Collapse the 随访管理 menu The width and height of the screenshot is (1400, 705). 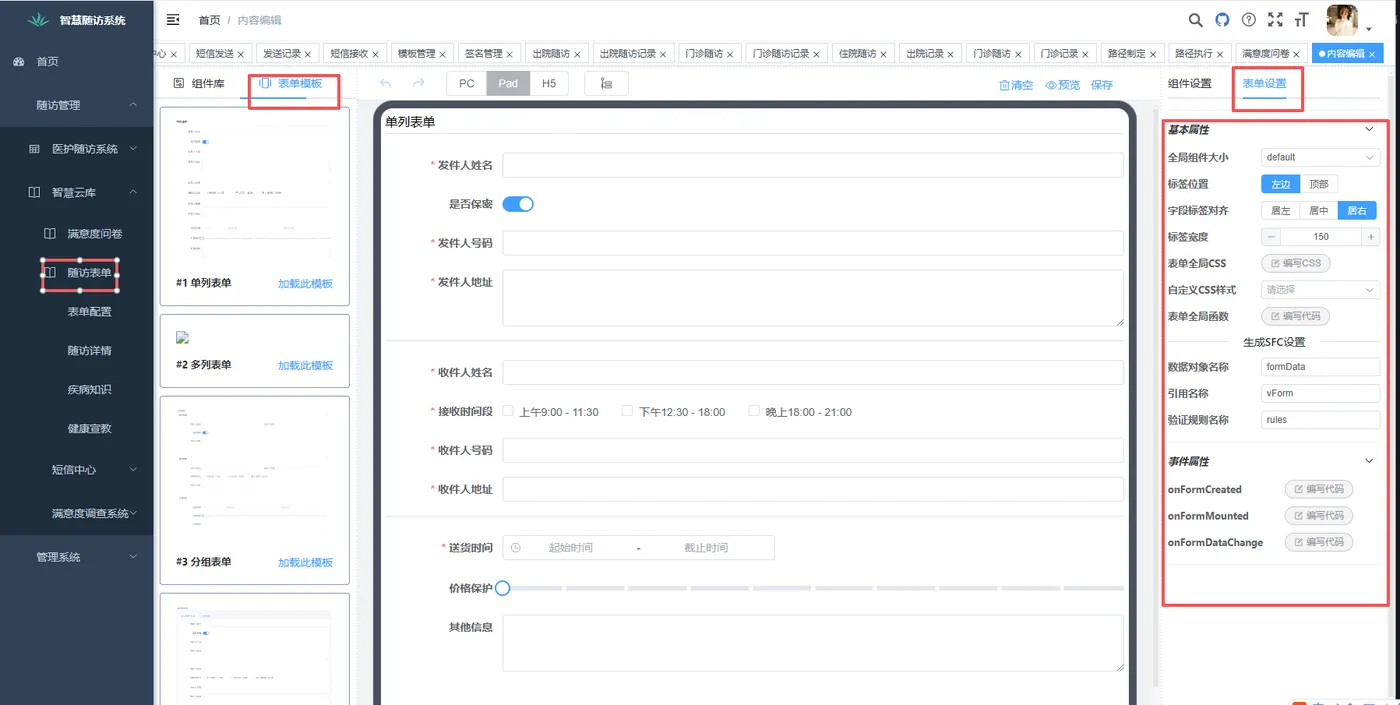pyautogui.click(x=133, y=105)
